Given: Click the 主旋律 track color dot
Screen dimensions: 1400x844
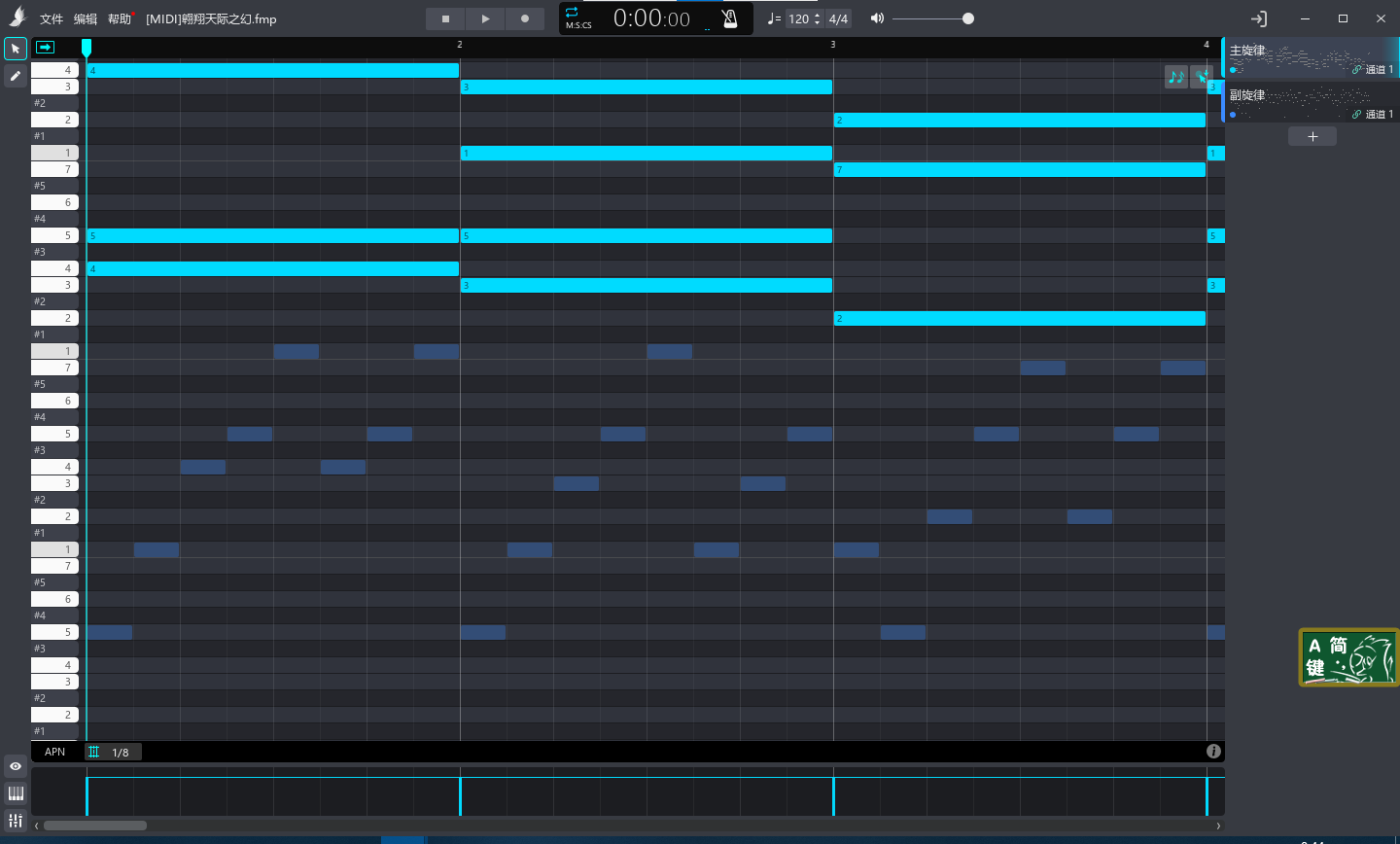Looking at the screenshot, I should click(1233, 70).
